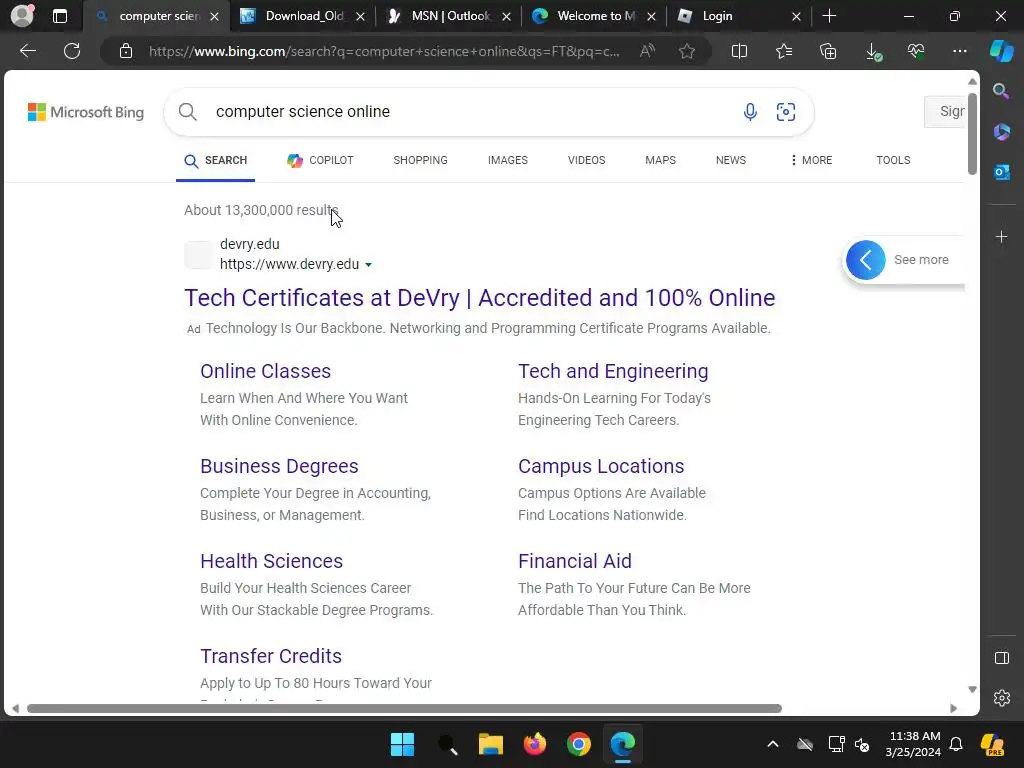Open Transfer Credits link

point(270,656)
